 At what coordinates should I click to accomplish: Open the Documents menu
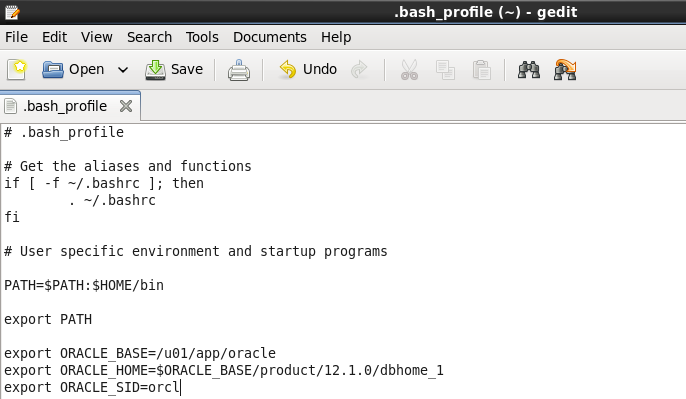270,37
